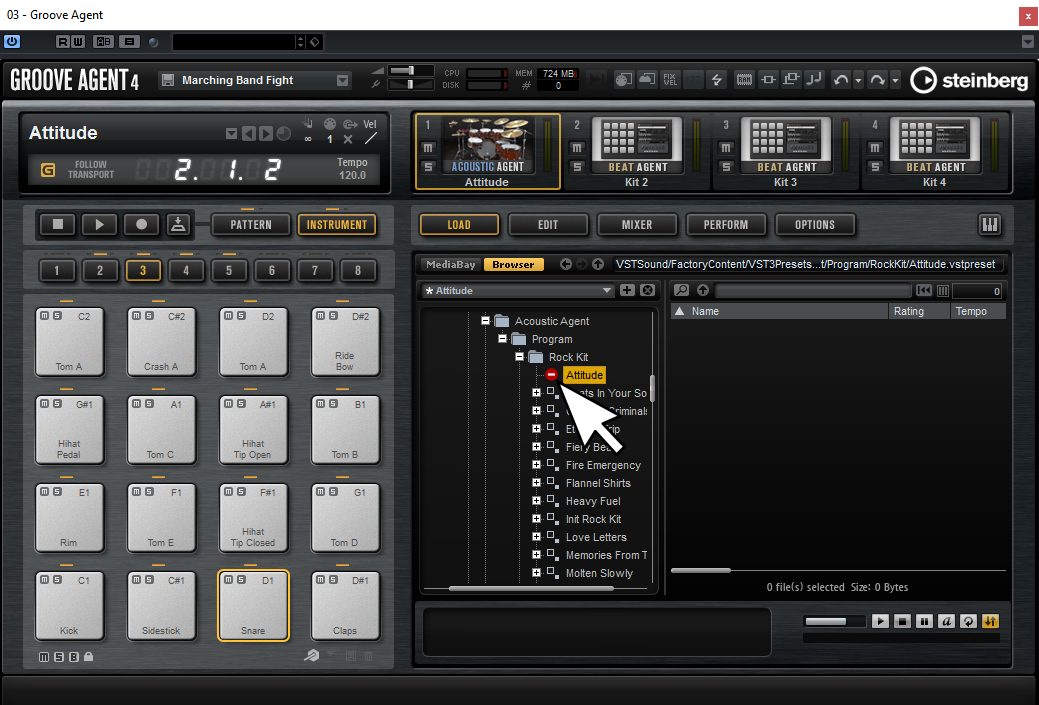Collapse the Program folder
The image size is (1039, 705).
[502, 339]
